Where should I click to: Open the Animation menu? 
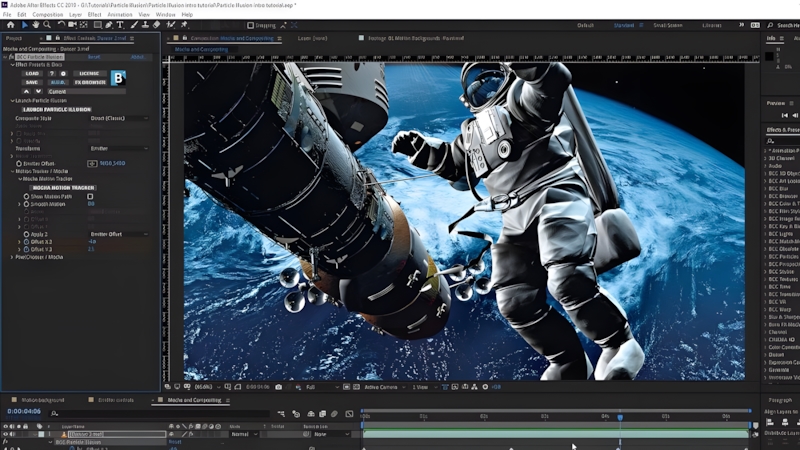coord(120,15)
